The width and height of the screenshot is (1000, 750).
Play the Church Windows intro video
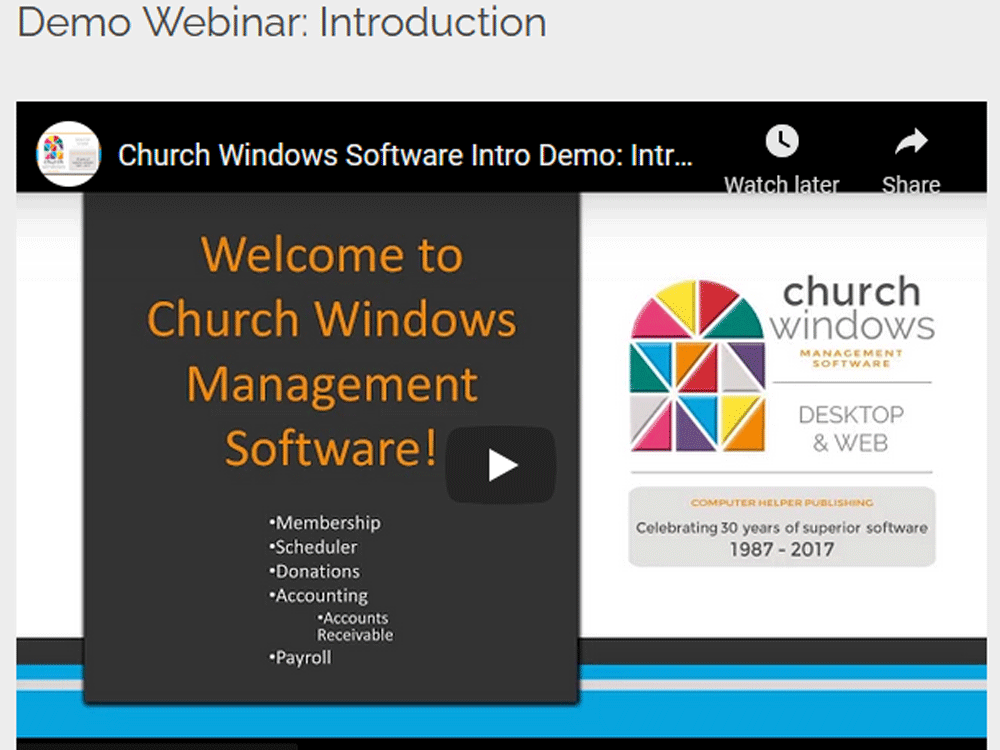pyautogui.click(x=501, y=465)
